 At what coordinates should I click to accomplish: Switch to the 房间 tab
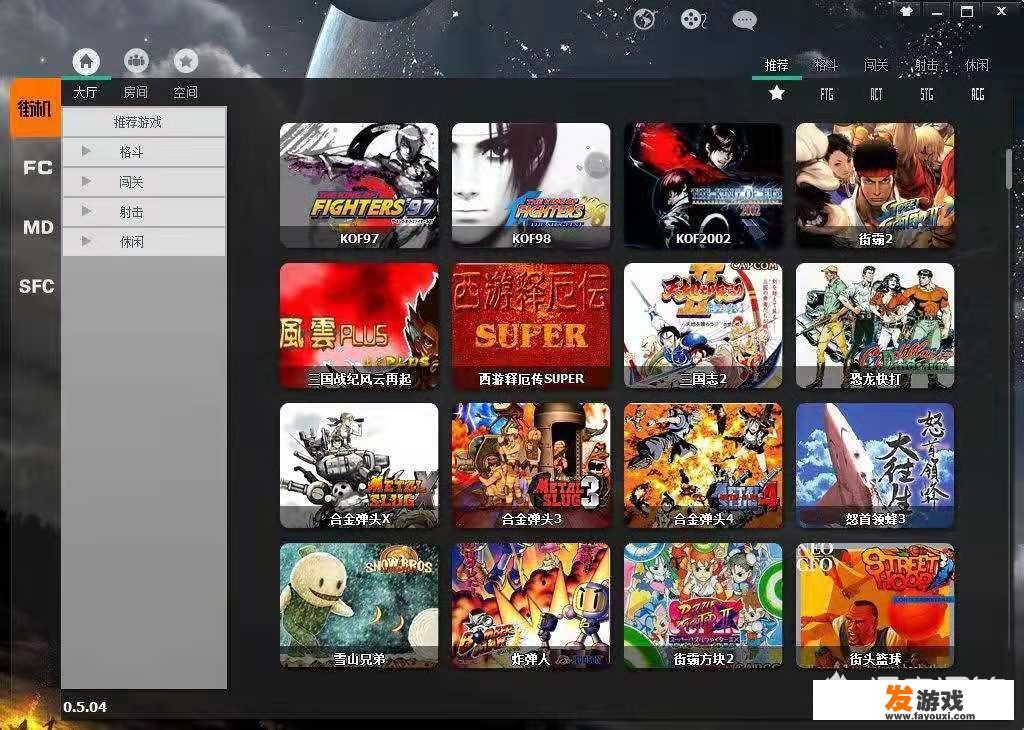point(136,92)
